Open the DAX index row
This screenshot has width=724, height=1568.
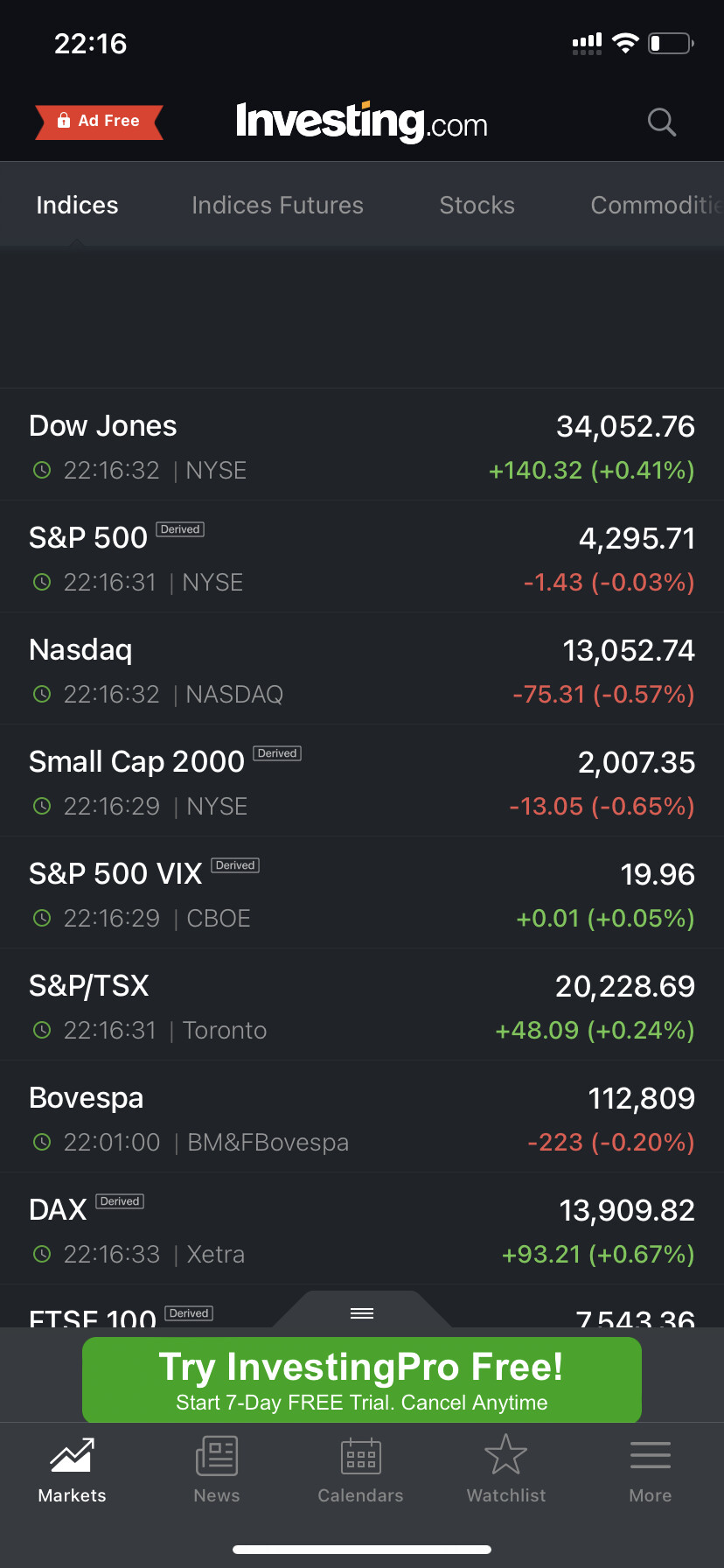point(362,1229)
